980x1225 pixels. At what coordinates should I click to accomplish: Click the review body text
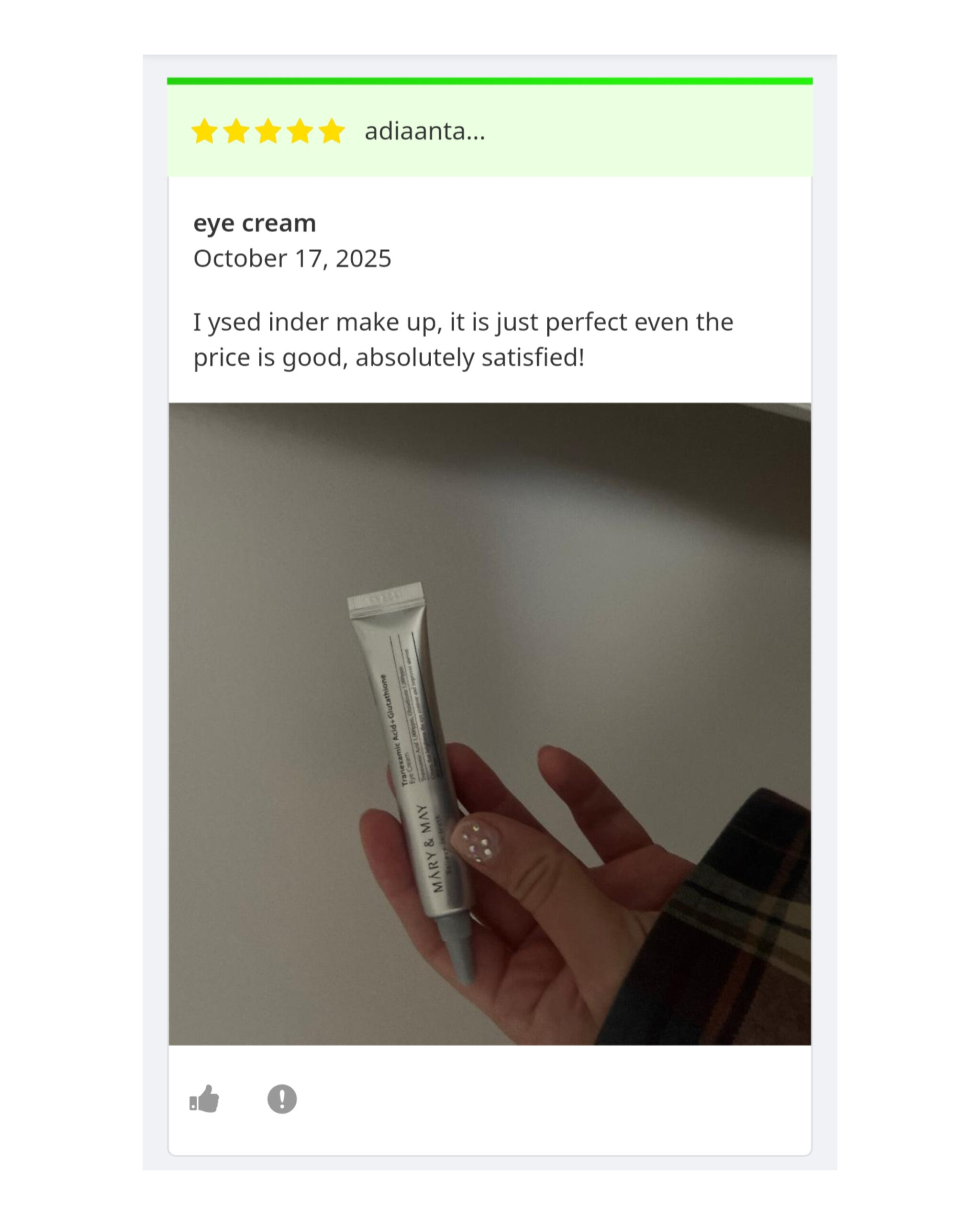point(463,340)
